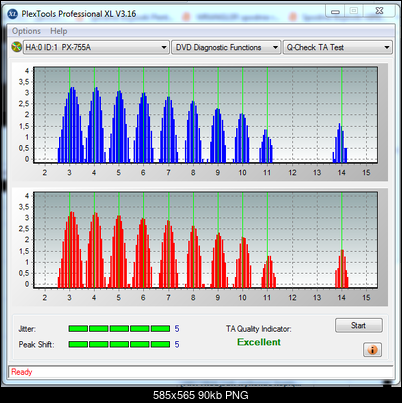402x403 pixels.
Task: Click the orange info icon button
Action: pyautogui.click(x=372, y=350)
